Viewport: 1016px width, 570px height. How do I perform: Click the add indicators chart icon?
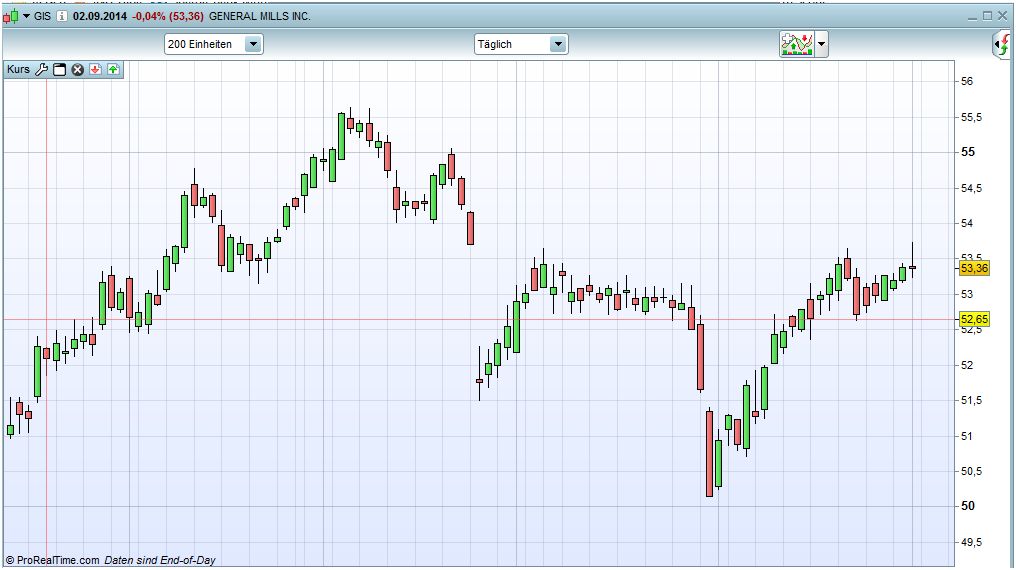click(x=797, y=44)
